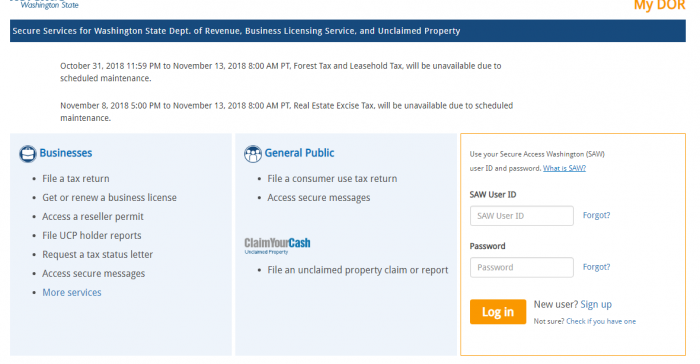Select File a tax return item

coord(76,179)
